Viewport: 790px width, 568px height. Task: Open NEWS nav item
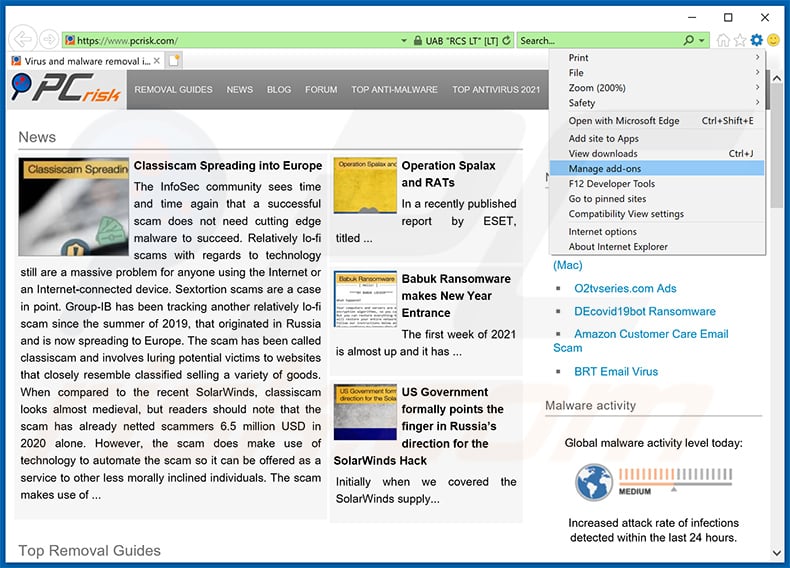240,90
